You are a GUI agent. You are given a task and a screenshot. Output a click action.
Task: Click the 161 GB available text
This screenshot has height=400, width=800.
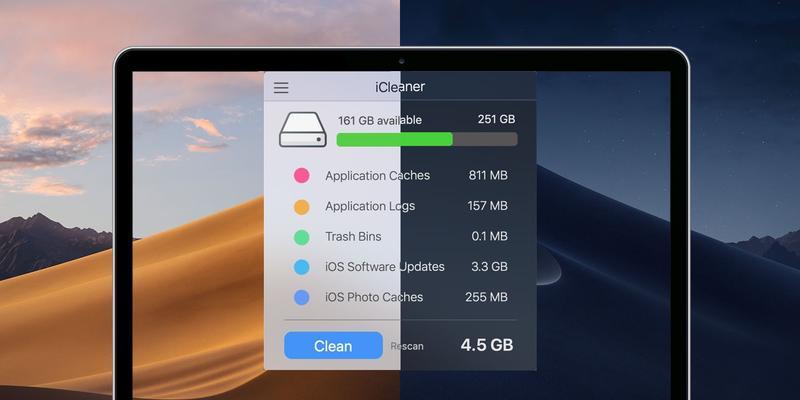tap(380, 120)
